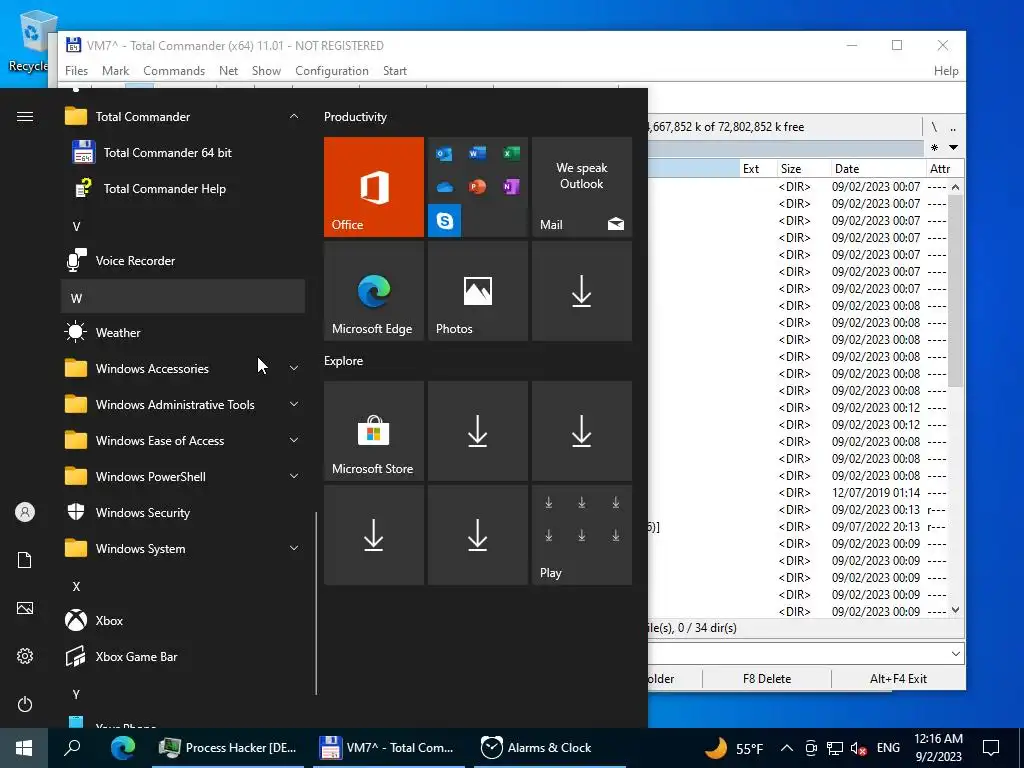The width and height of the screenshot is (1024, 768).
Task: Jump to letter W header in app list
Action: tap(183, 298)
